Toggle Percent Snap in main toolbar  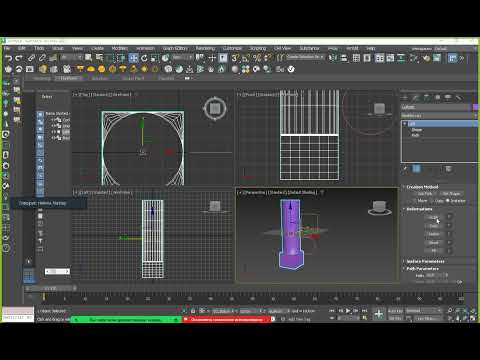[x=257, y=58]
